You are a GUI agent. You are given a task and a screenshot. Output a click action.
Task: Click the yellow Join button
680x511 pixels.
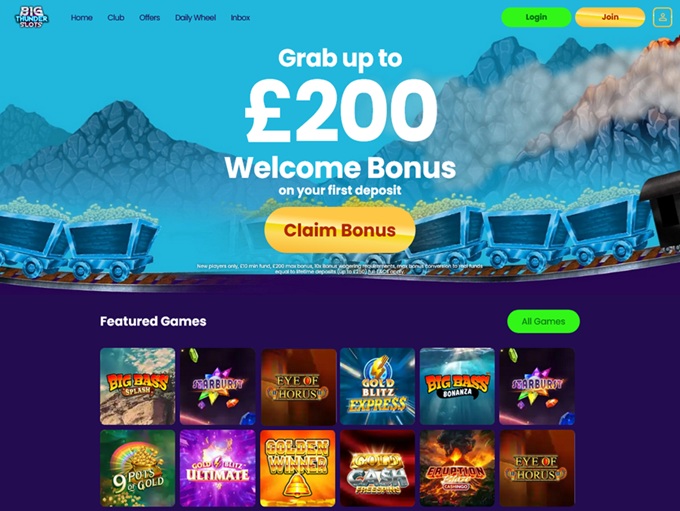tap(610, 17)
